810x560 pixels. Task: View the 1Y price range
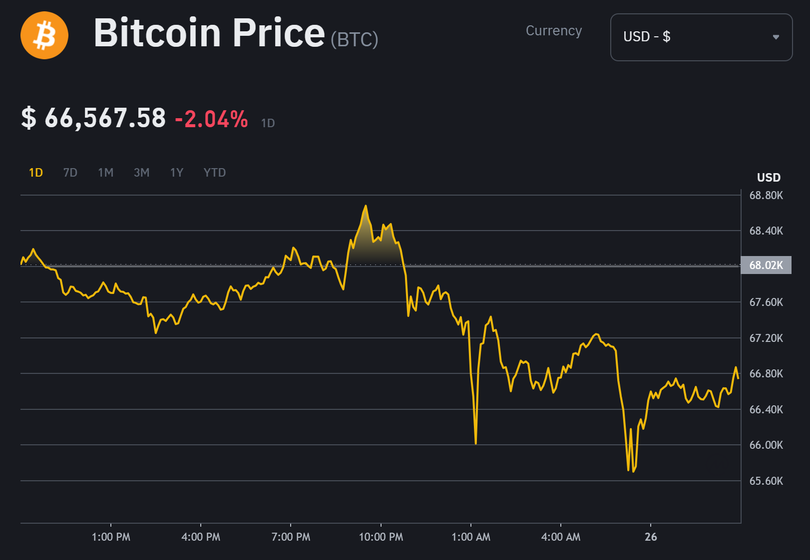point(176,172)
